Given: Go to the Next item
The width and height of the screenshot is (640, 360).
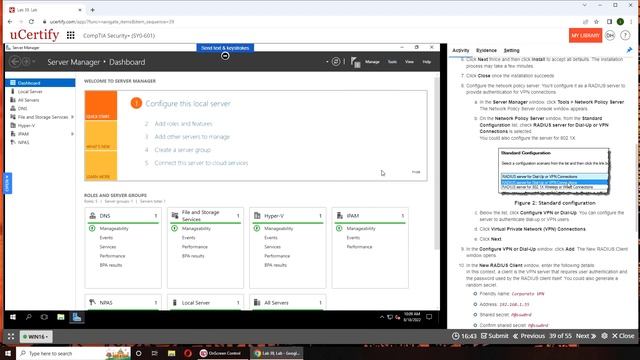Looking at the screenshot, I should point(586,336).
